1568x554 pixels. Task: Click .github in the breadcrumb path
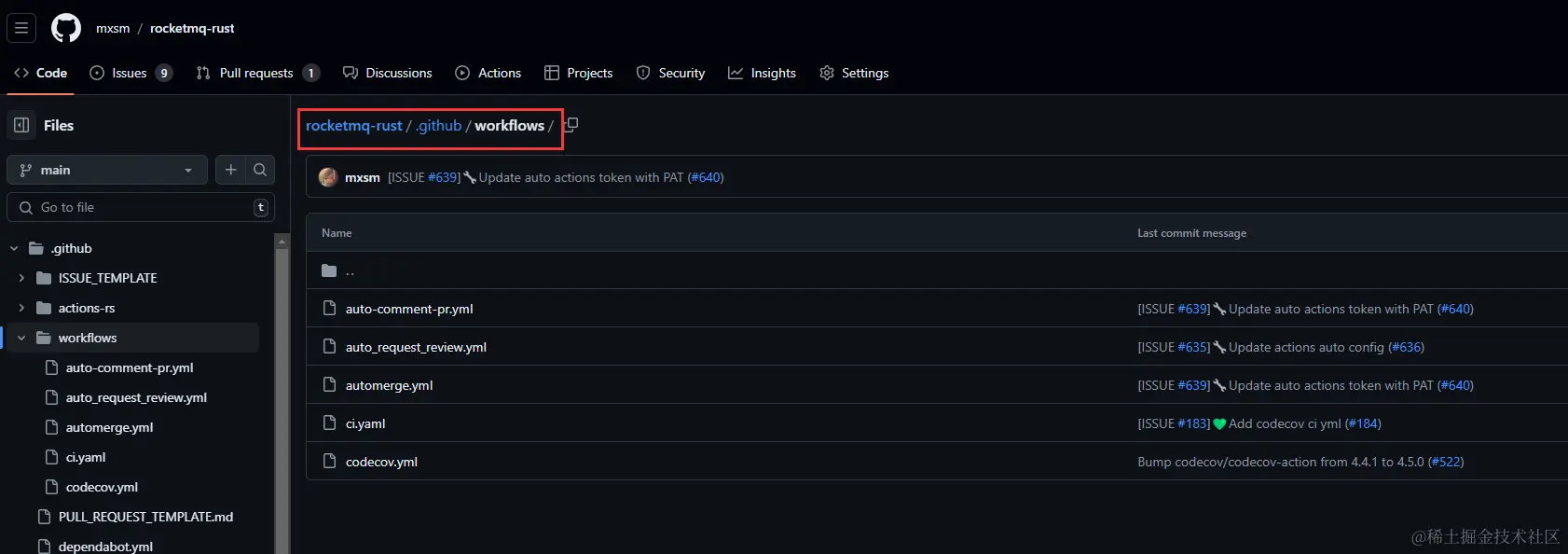pyautogui.click(x=438, y=125)
